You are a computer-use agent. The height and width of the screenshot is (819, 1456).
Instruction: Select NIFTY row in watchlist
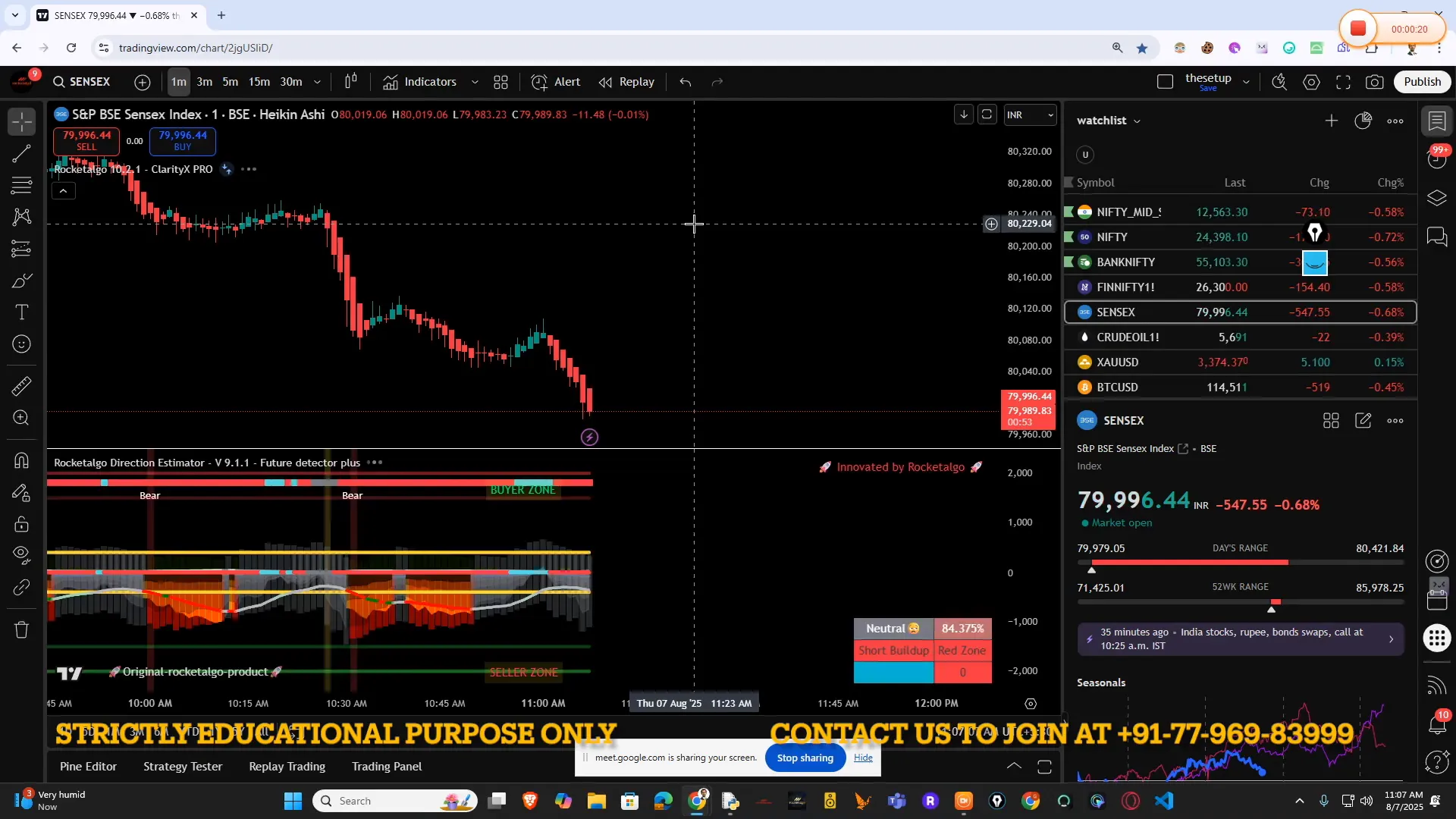tap(1241, 237)
